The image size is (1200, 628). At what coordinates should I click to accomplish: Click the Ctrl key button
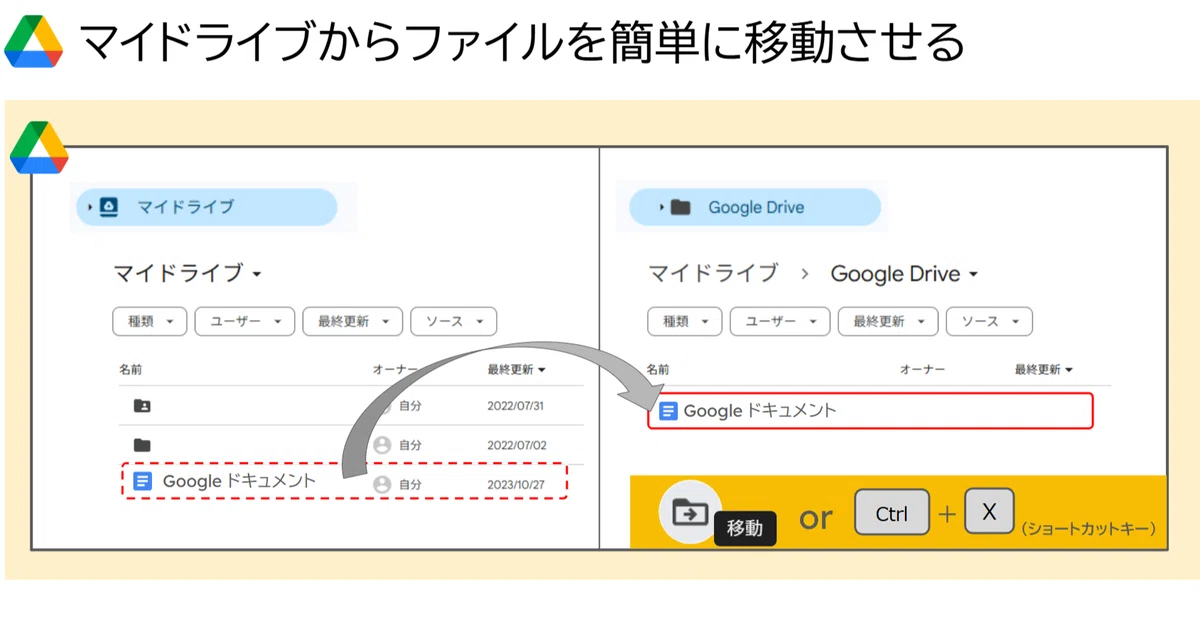[892, 514]
